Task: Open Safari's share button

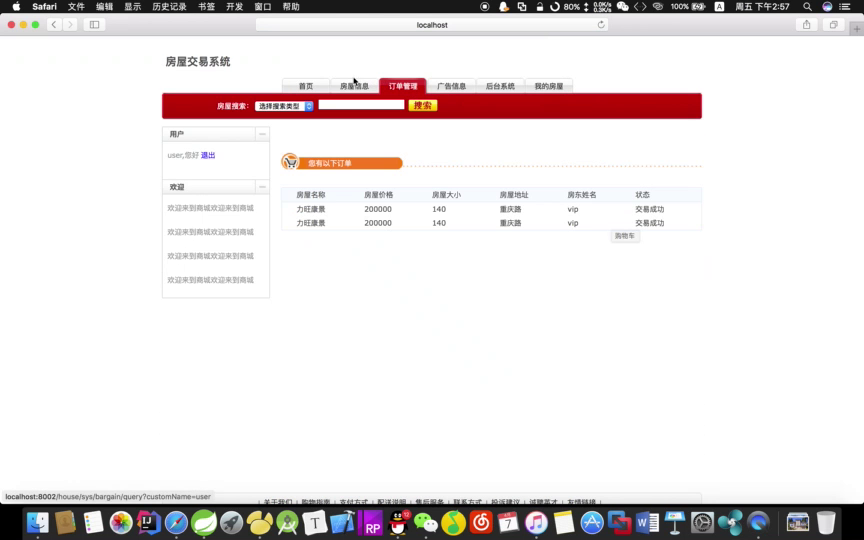Action: coord(807,25)
